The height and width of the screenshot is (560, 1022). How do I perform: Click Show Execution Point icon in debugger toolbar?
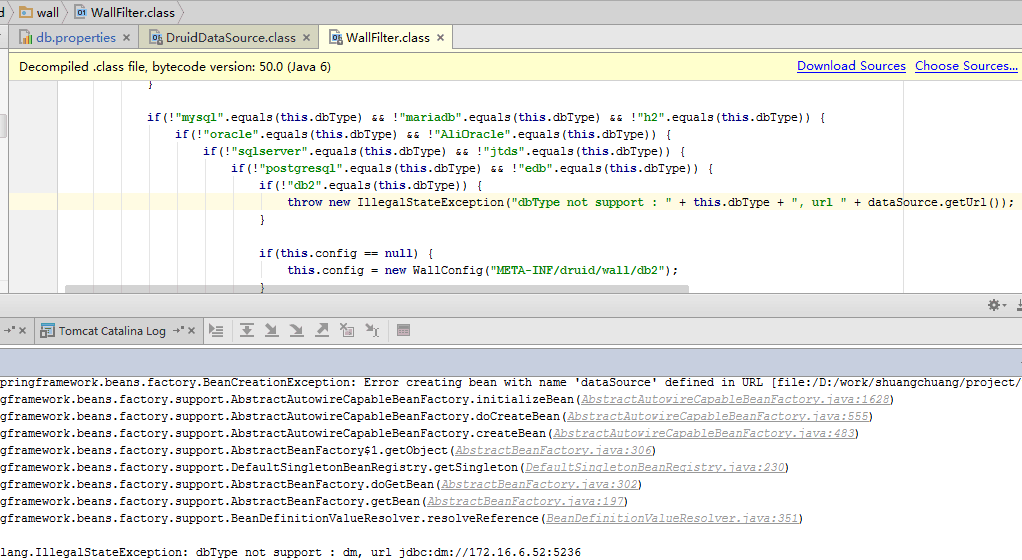click(216, 331)
